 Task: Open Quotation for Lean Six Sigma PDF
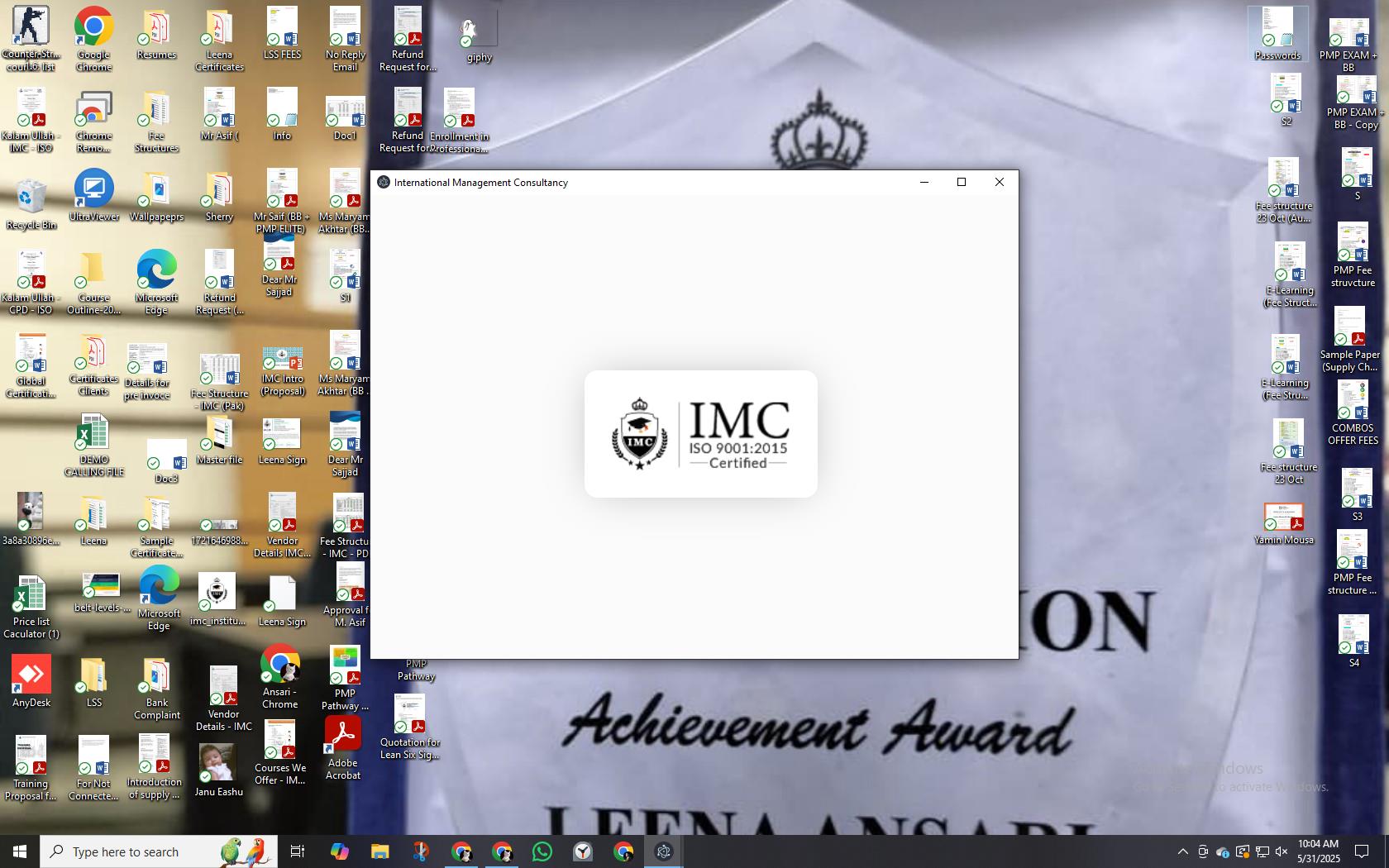[409, 727]
